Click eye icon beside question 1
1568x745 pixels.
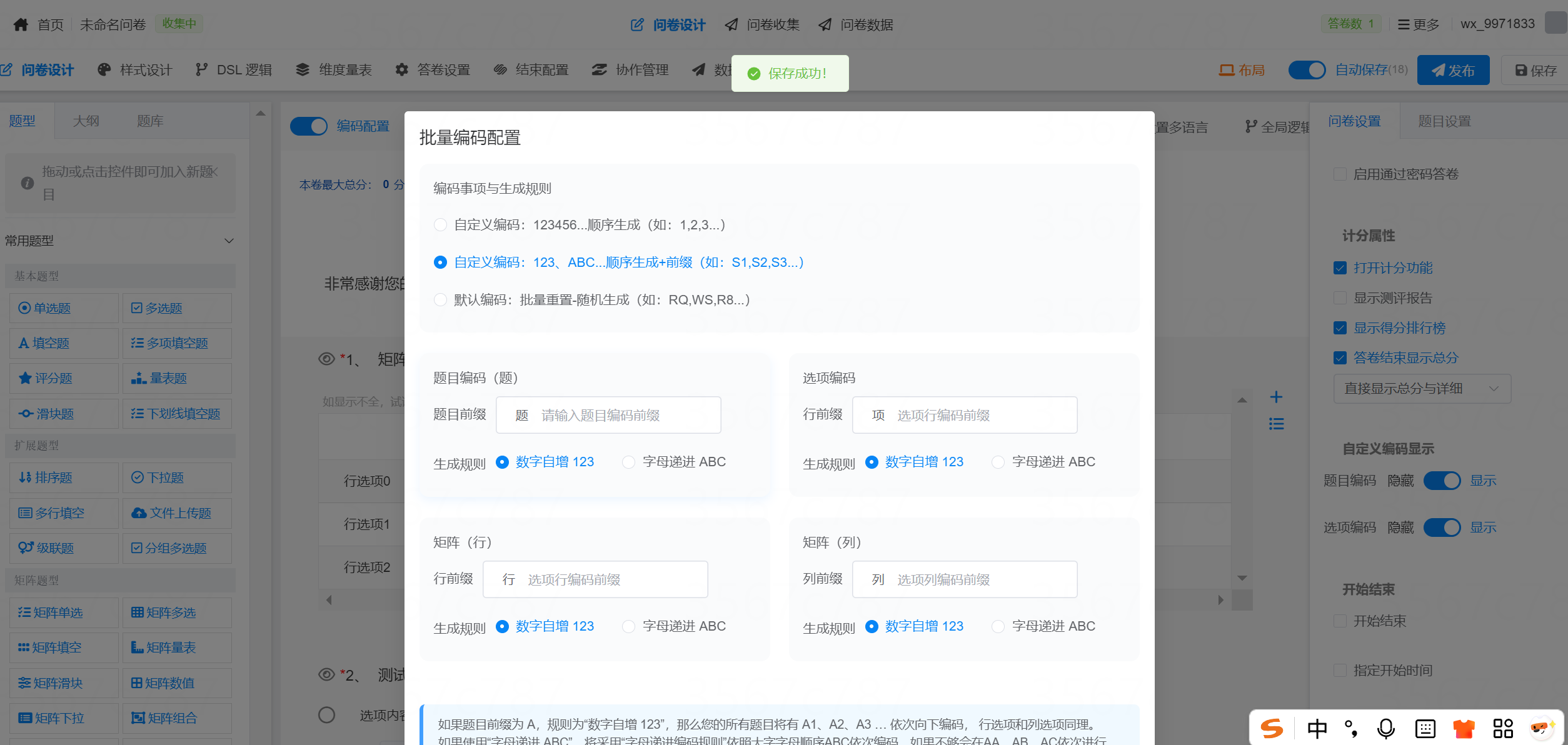click(326, 359)
